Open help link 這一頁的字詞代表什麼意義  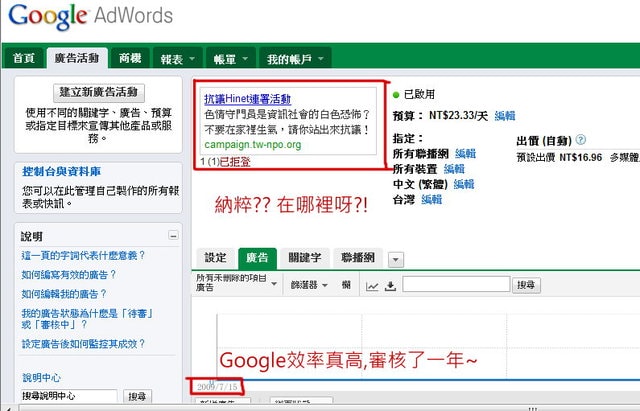pyautogui.click(x=83, y=255)
